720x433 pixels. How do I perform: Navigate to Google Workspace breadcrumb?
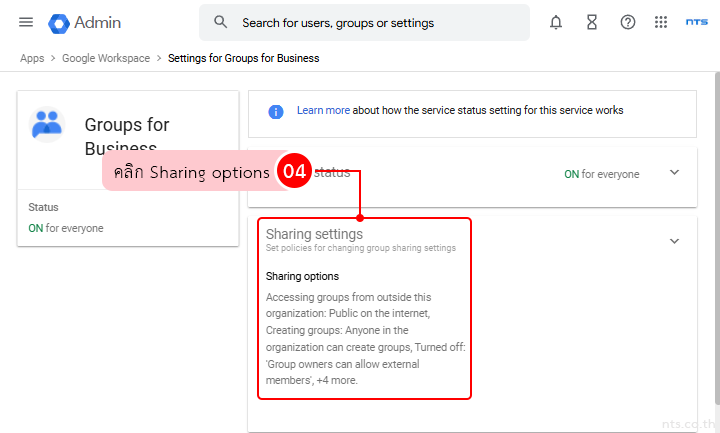pyautogui.click(x=106, y=58)
